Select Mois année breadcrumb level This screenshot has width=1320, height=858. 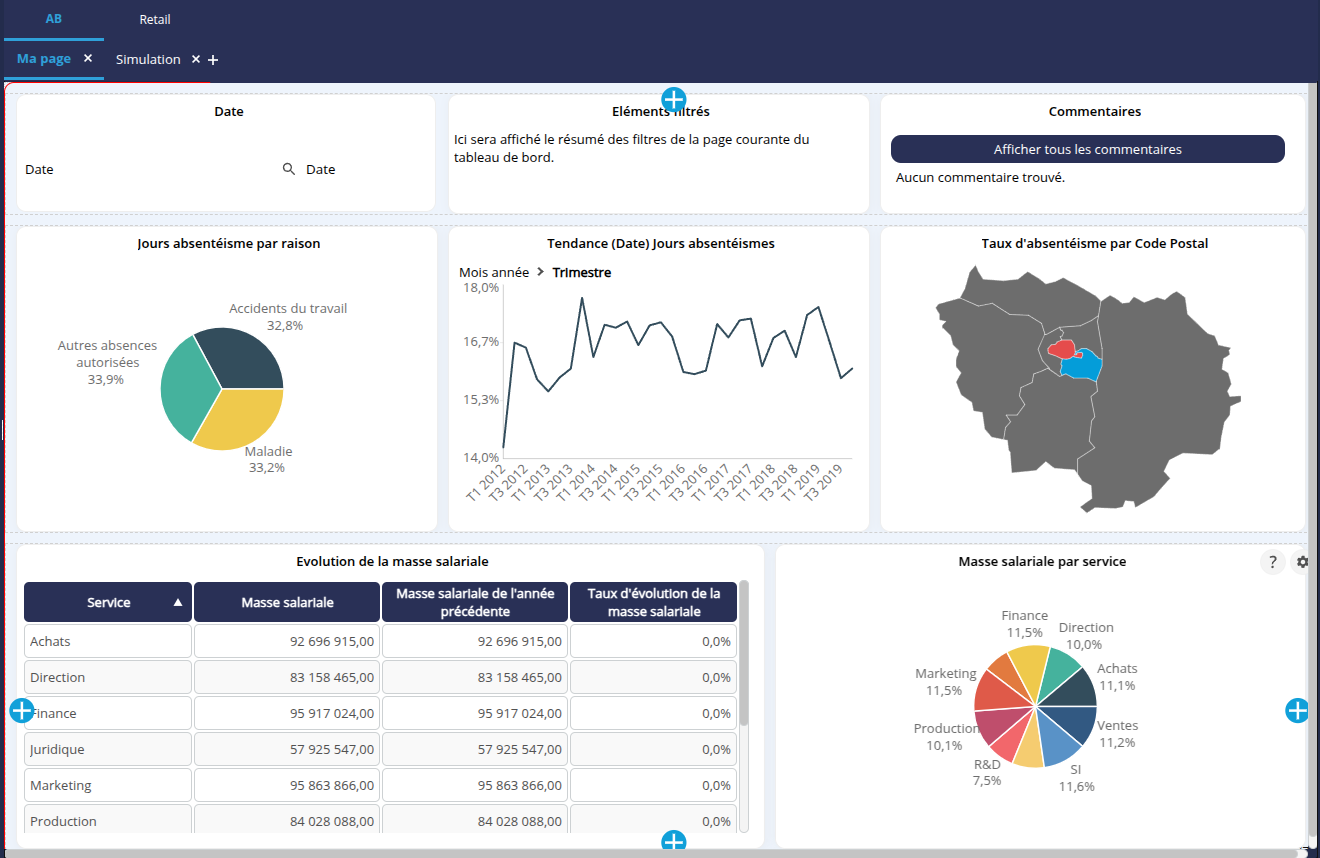tap(494, 272)
